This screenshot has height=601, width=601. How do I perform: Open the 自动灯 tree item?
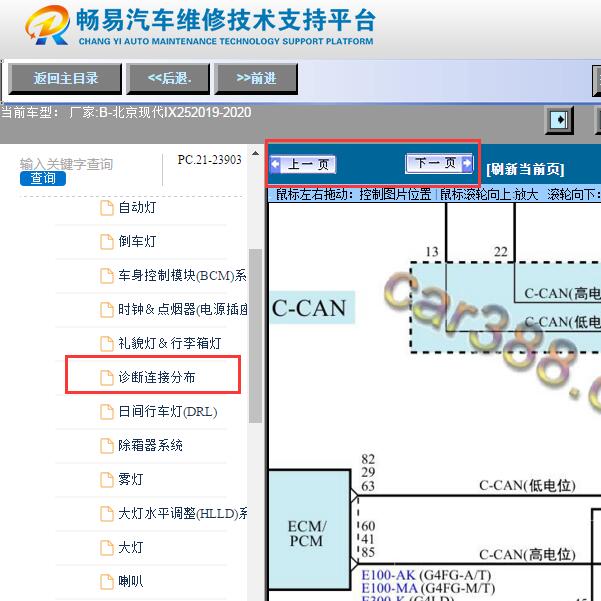point(137,208)
